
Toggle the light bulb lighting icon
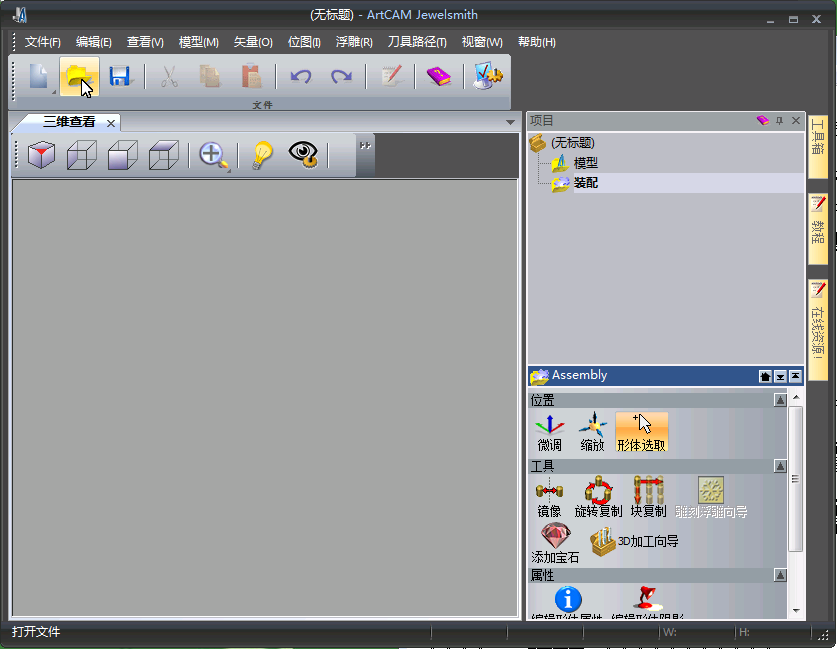tap(261, 155)
